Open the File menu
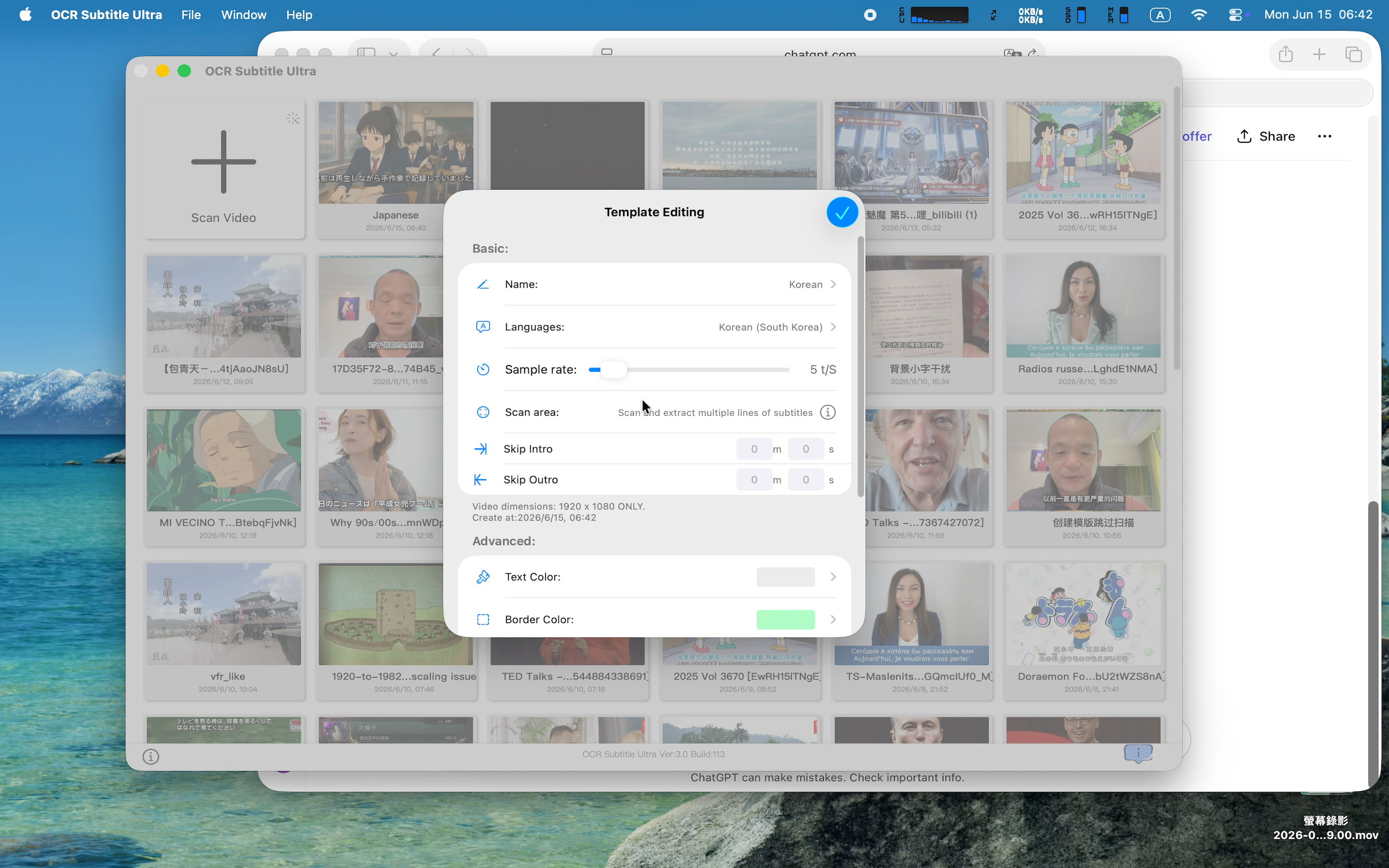Viewport: 1389px width, 868px height. click(x=191, y=15)
